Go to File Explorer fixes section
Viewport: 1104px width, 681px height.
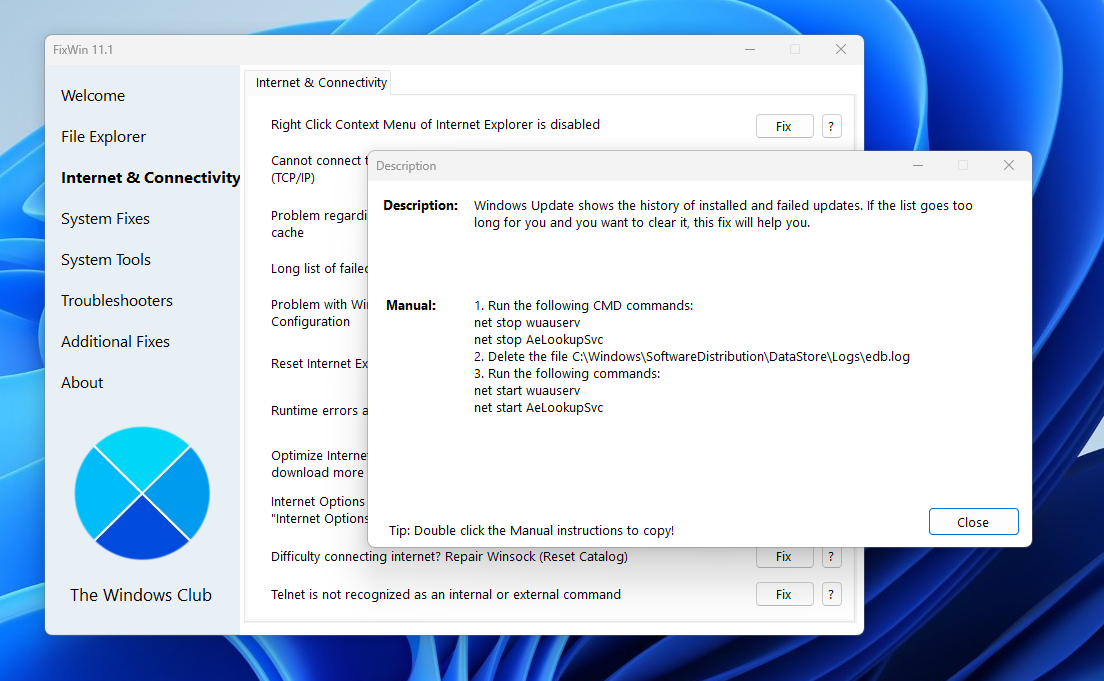click(104, 137)
